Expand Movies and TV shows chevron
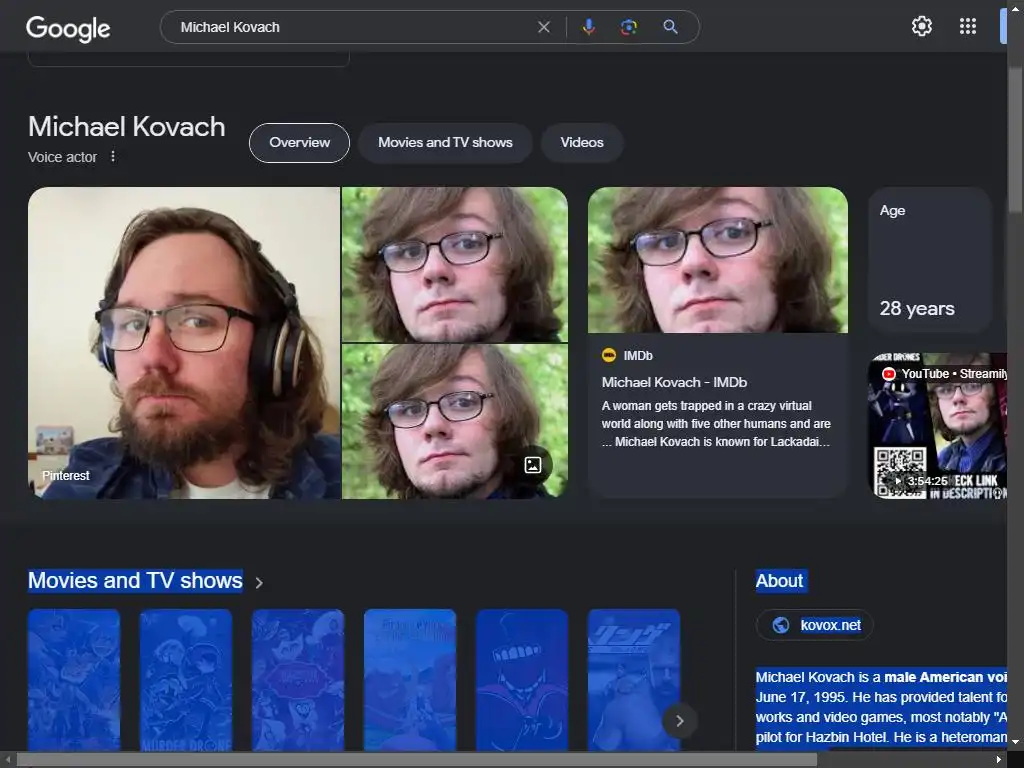Screen dimensions: 1024x768 click(259, 583)
